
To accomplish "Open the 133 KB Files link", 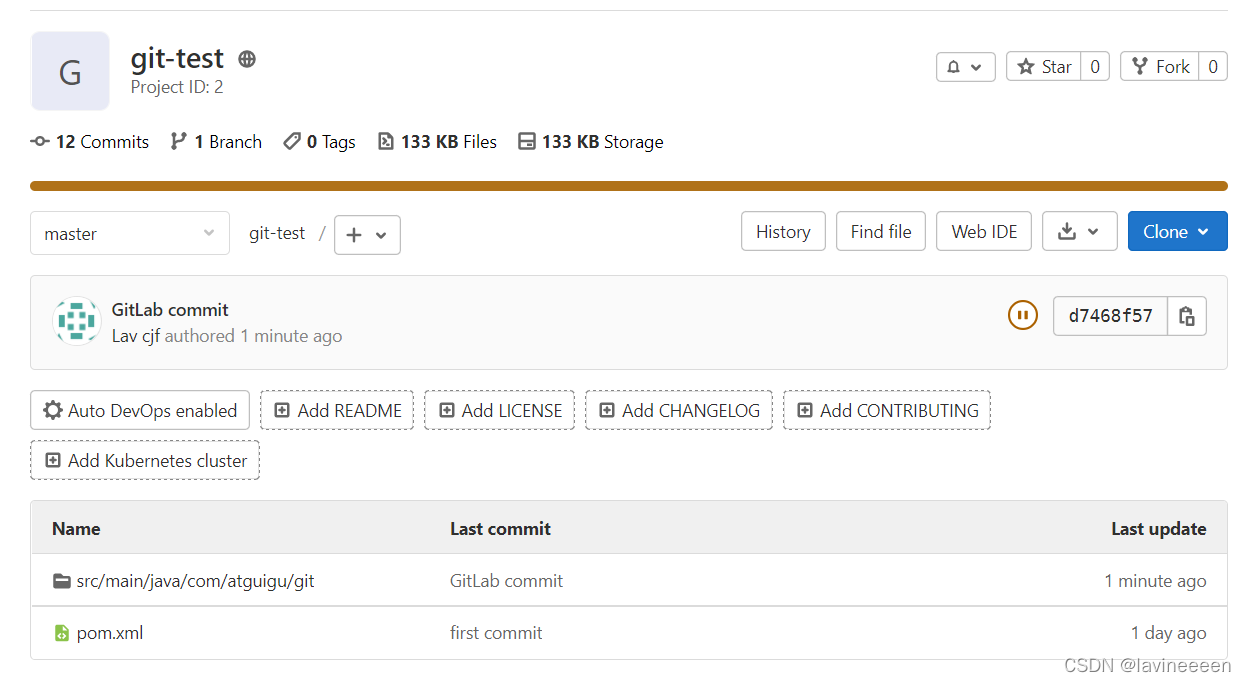I will click(437, 142).
